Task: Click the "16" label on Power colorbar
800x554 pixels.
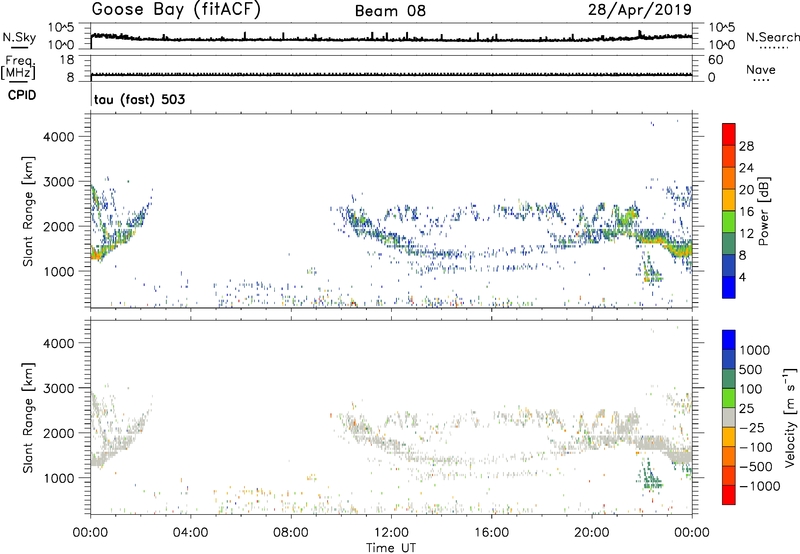Action: (746, 212)
